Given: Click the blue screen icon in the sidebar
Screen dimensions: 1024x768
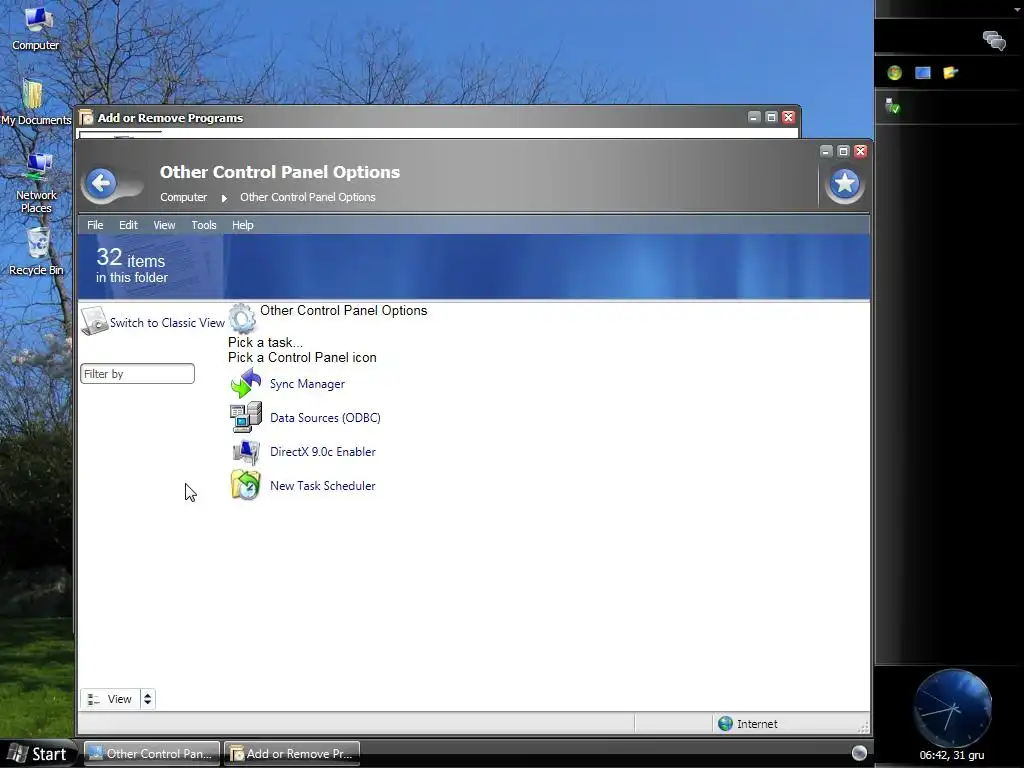Looking at the screenshot, I should [923, 72].
